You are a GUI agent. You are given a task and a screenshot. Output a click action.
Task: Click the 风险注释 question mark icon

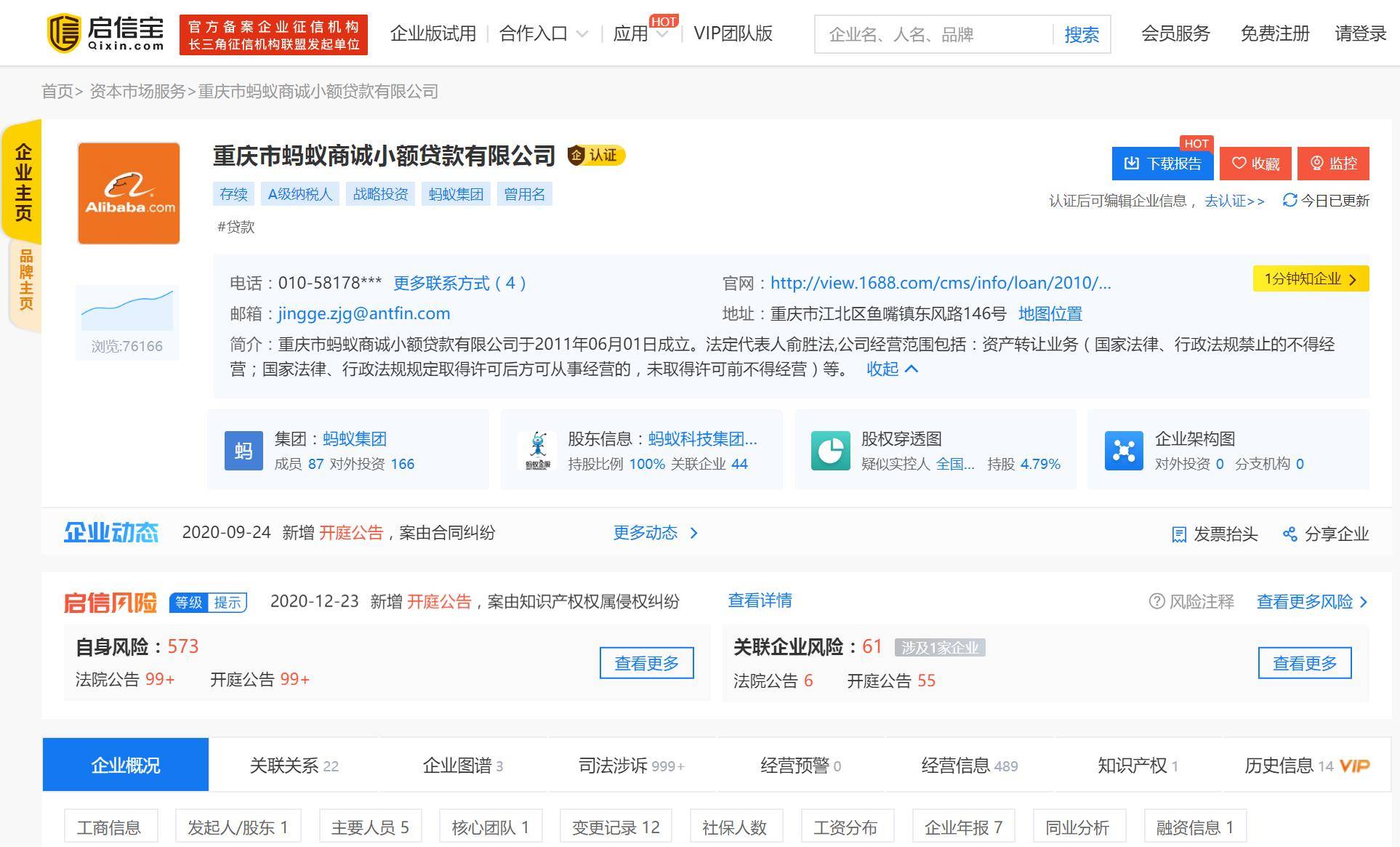pos(1156,601)
